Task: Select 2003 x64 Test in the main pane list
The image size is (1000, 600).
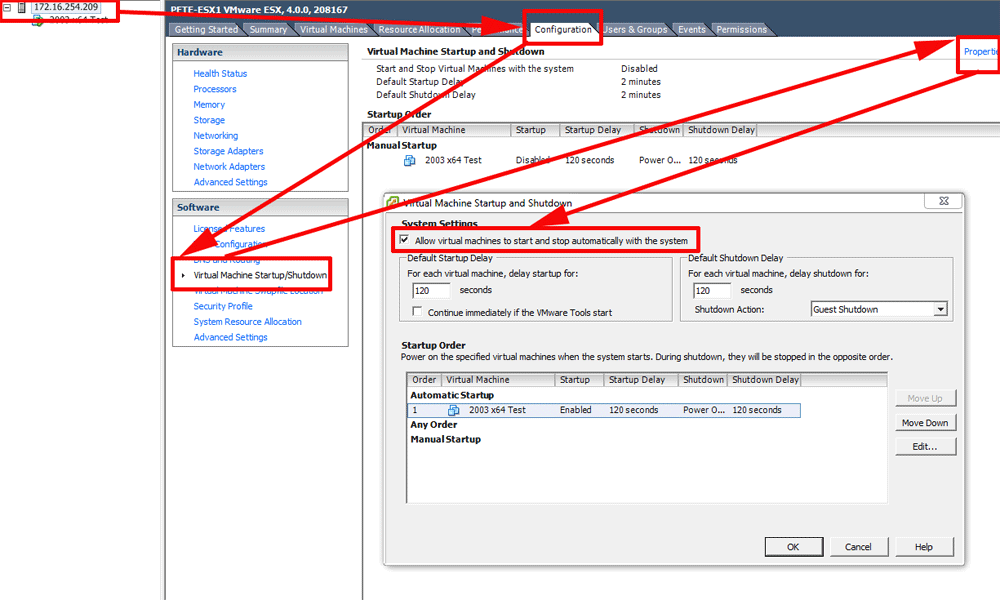Action: (x=453, y=160)
